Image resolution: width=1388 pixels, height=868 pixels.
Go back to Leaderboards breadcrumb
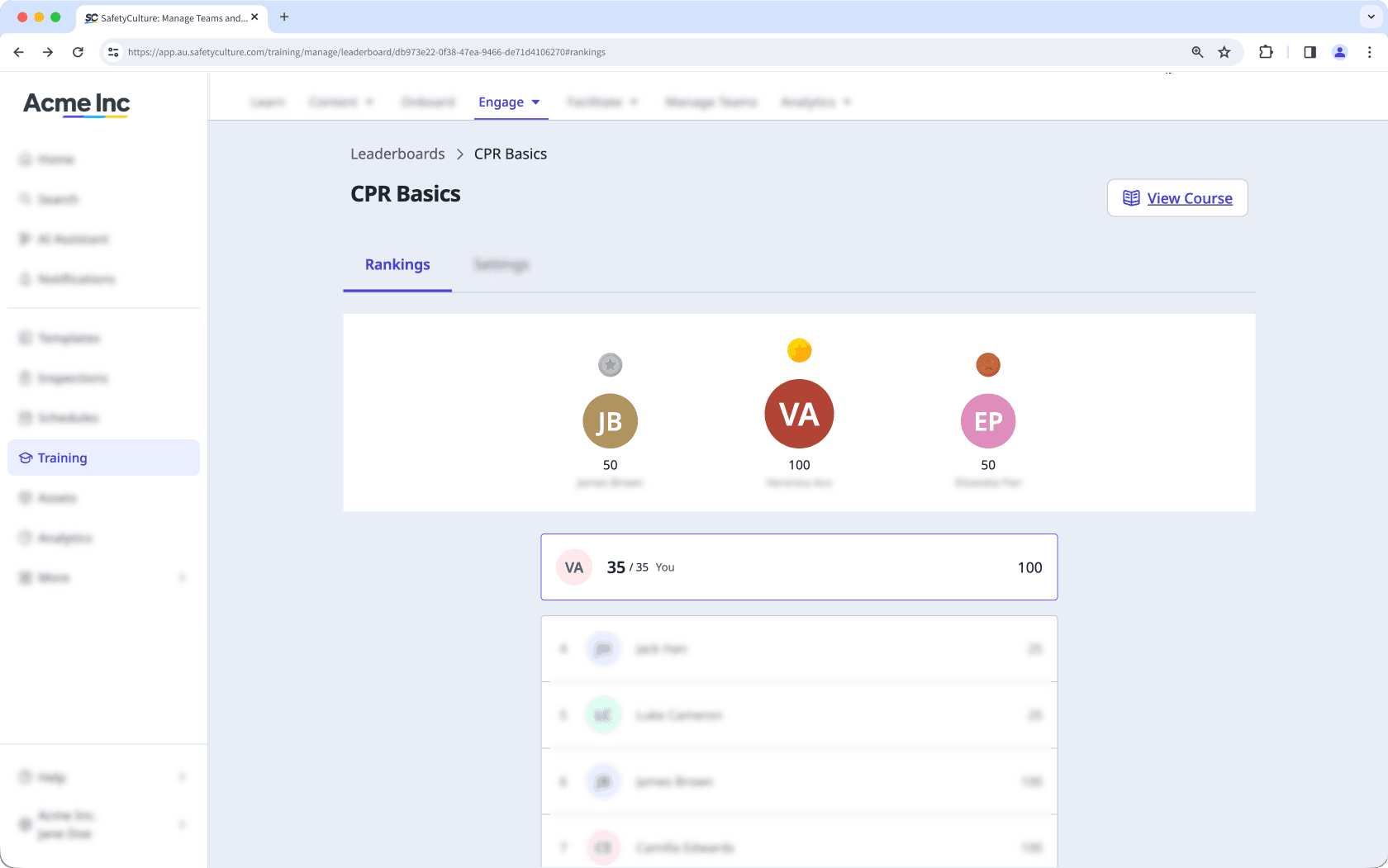(397, 154)
